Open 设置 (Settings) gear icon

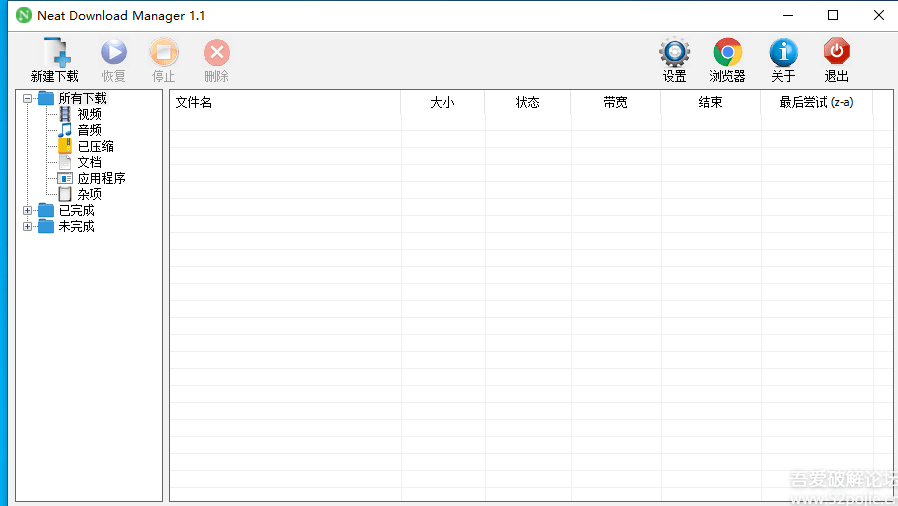click(674, 53)
